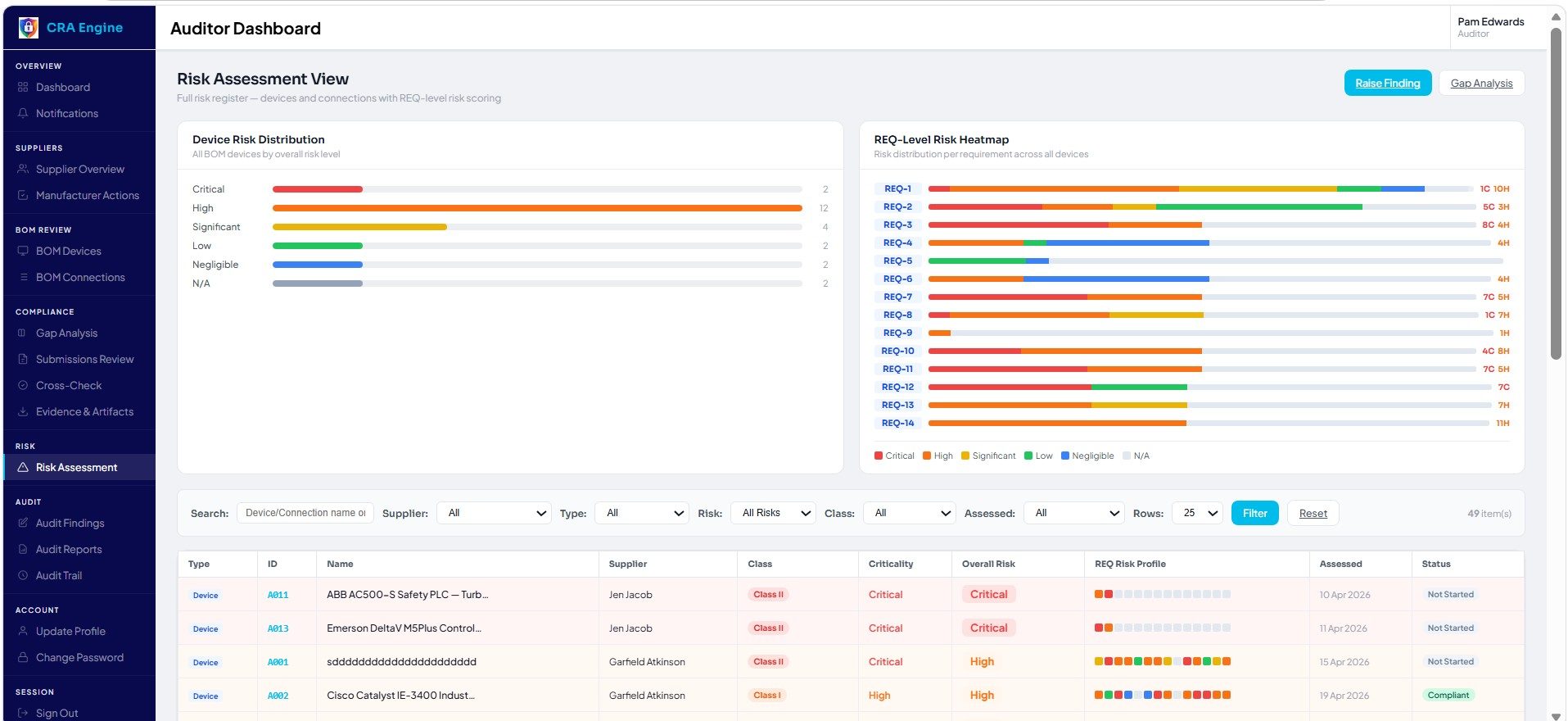Click the BOM Devices monitor icon
The height and width of the screenshot is (721, 1568).
(23, 252)
